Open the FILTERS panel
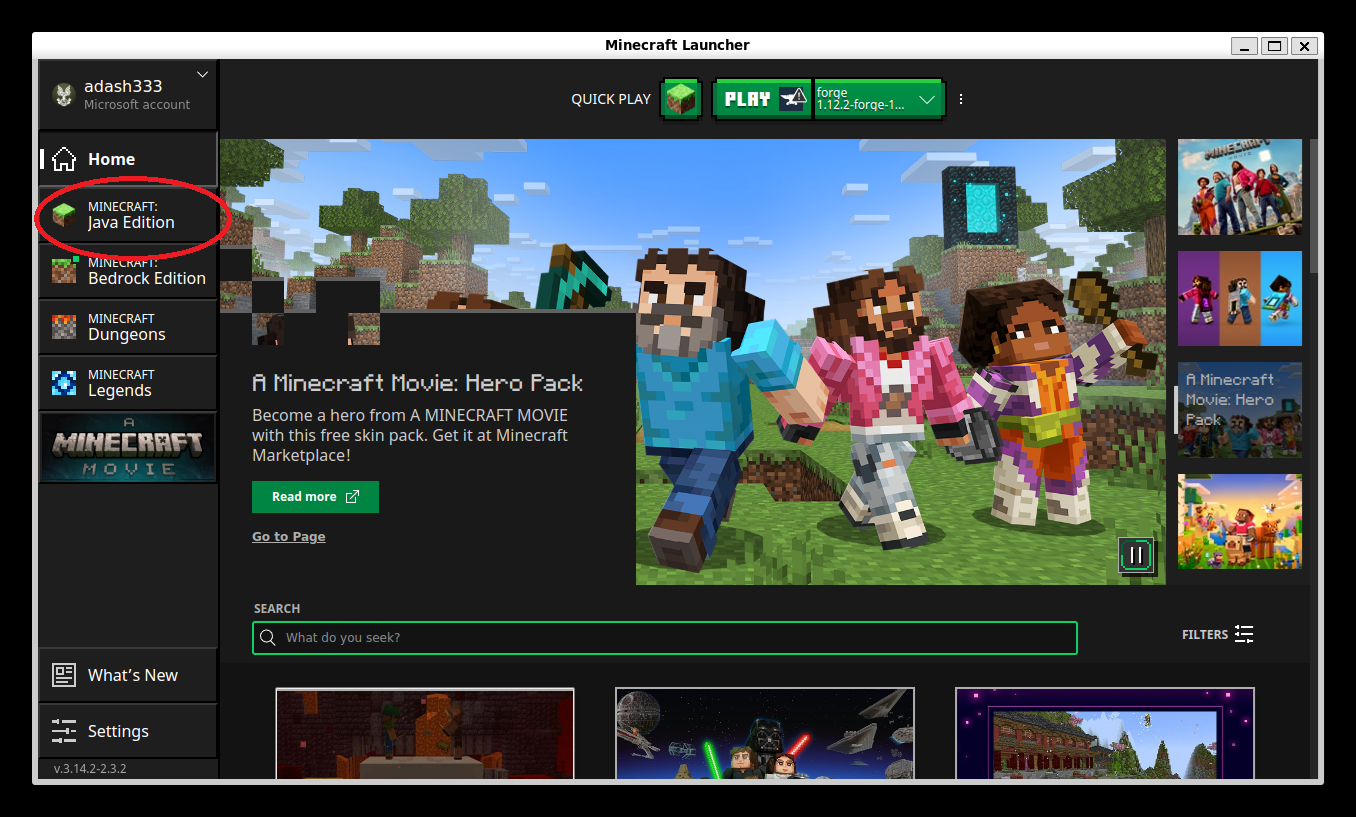 (x=1217, y=634)
